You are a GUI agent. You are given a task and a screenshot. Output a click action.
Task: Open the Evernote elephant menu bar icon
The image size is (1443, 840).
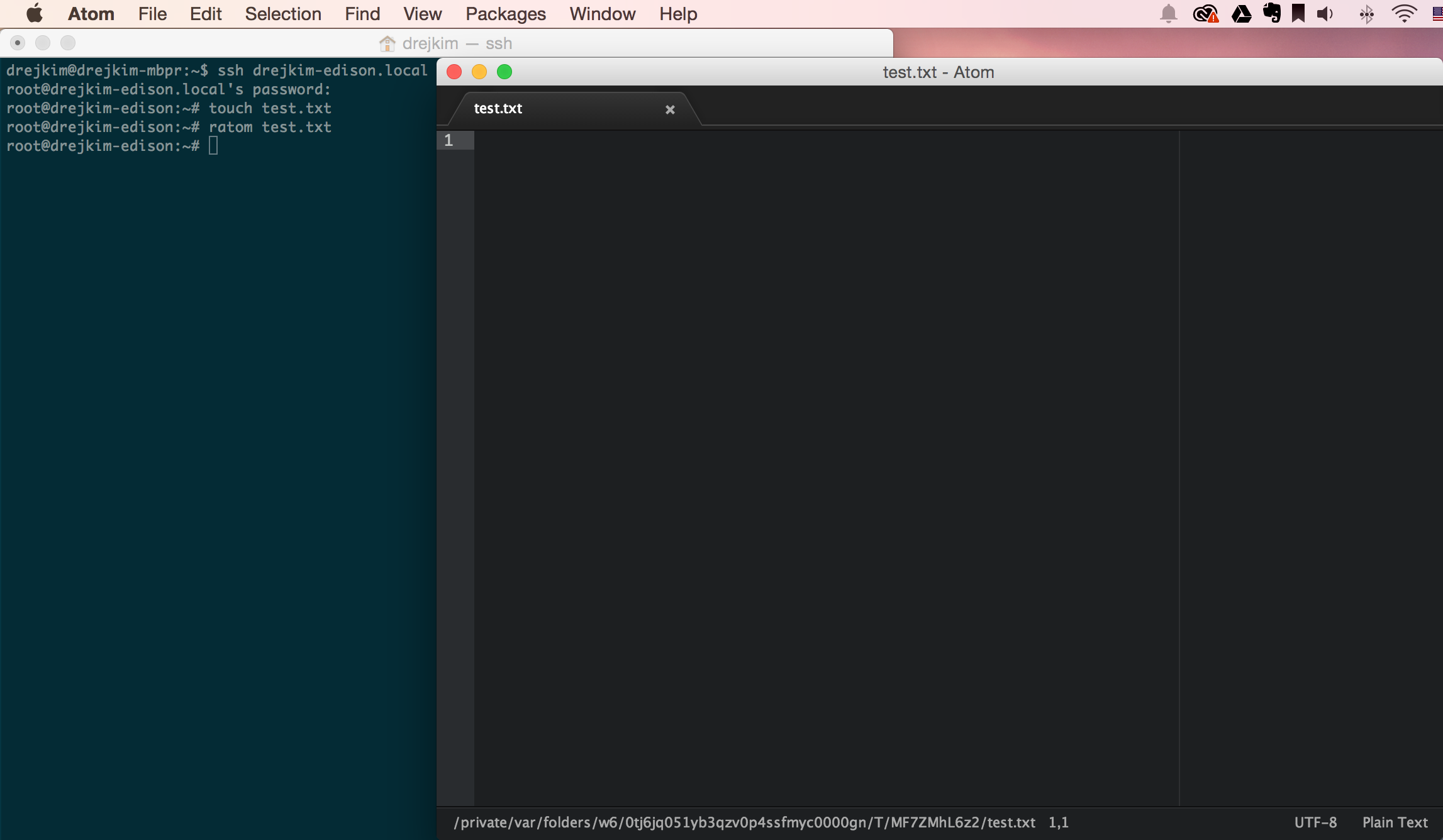(x=1271, y=13)
